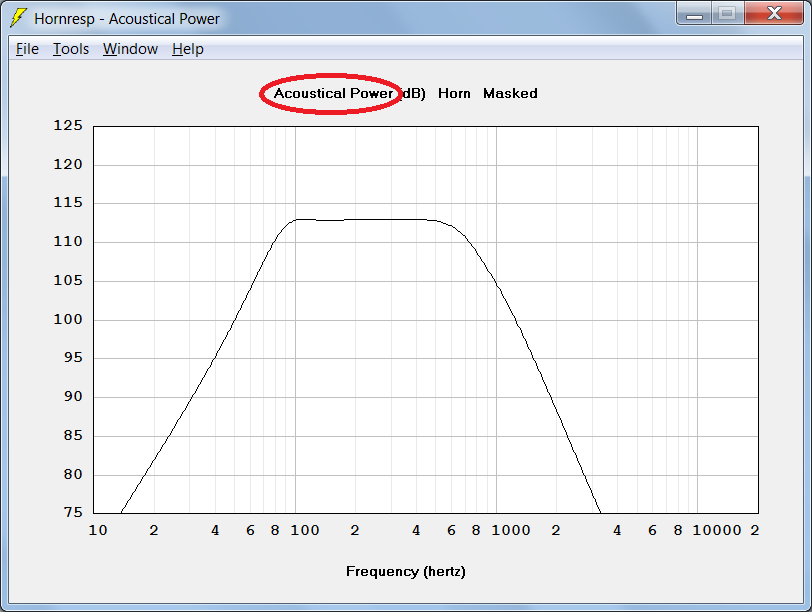Open the File menu
The image size is (812, 612).
click(27, 49)
